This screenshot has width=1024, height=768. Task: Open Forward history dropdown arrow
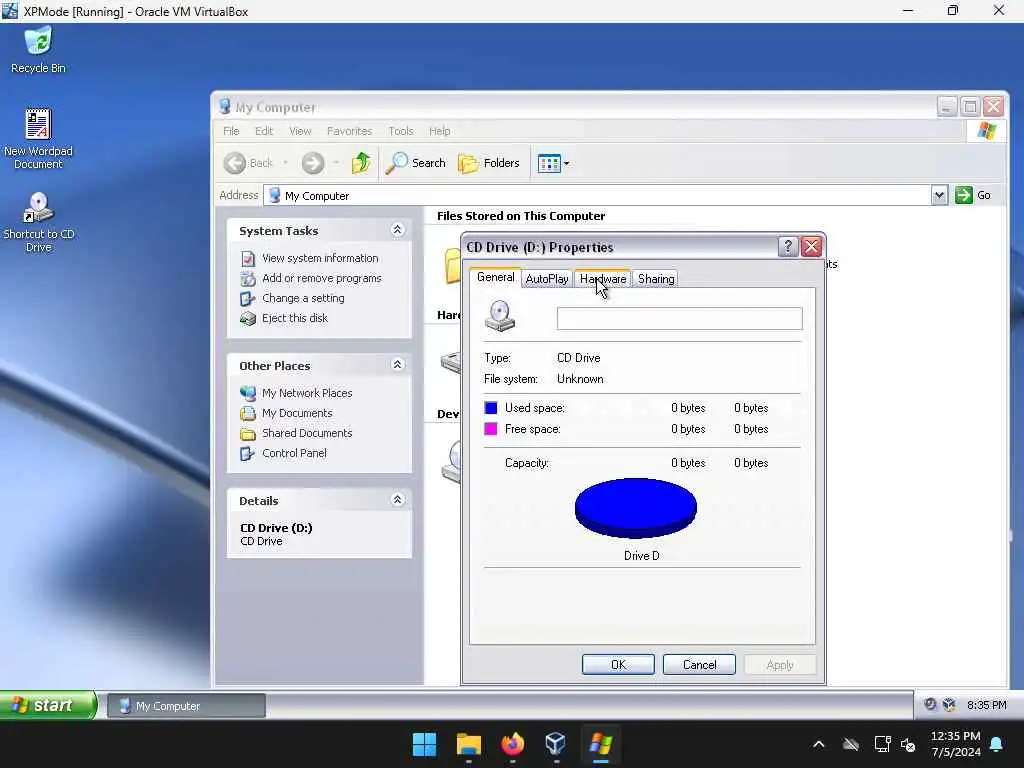[x=336, y=163]
